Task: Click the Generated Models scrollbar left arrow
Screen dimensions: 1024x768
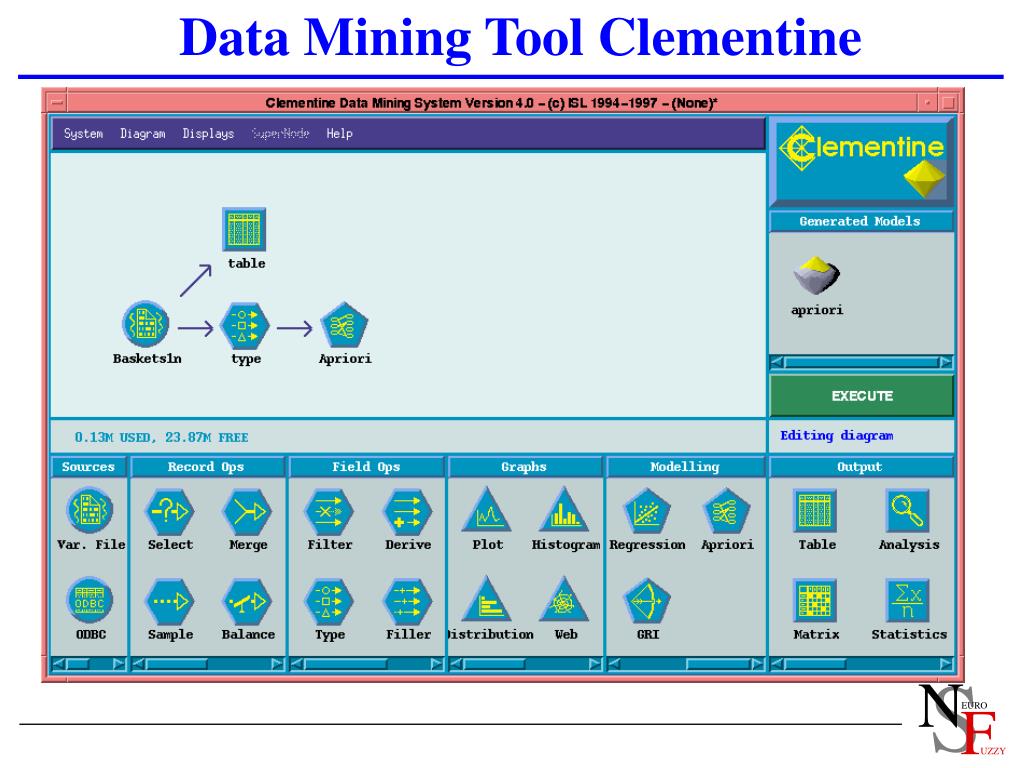Action: click(x=777, y=362)
